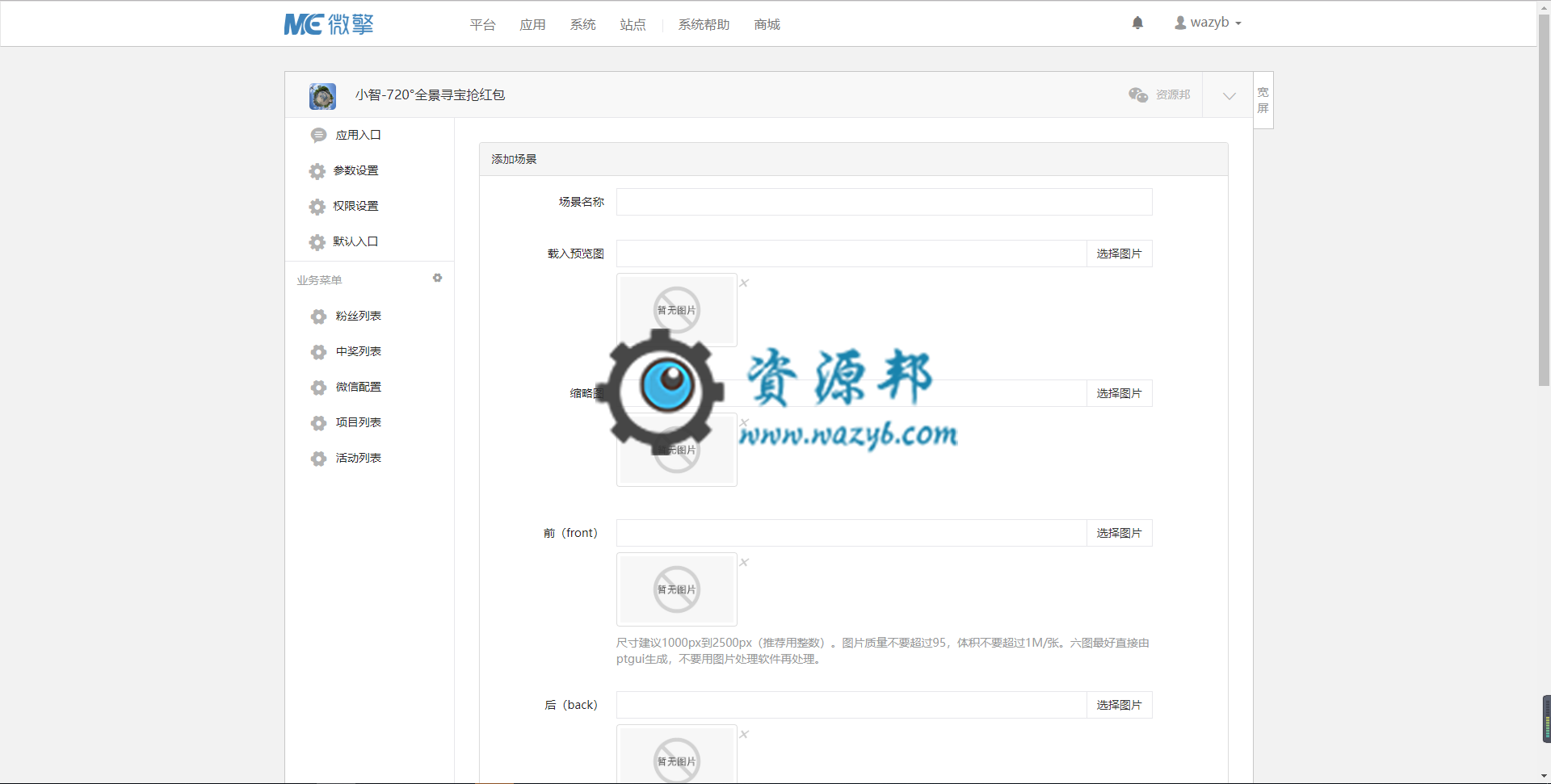
Task: Open the 站点 menu
Action: pyautogui.click(x=633, y=25)
